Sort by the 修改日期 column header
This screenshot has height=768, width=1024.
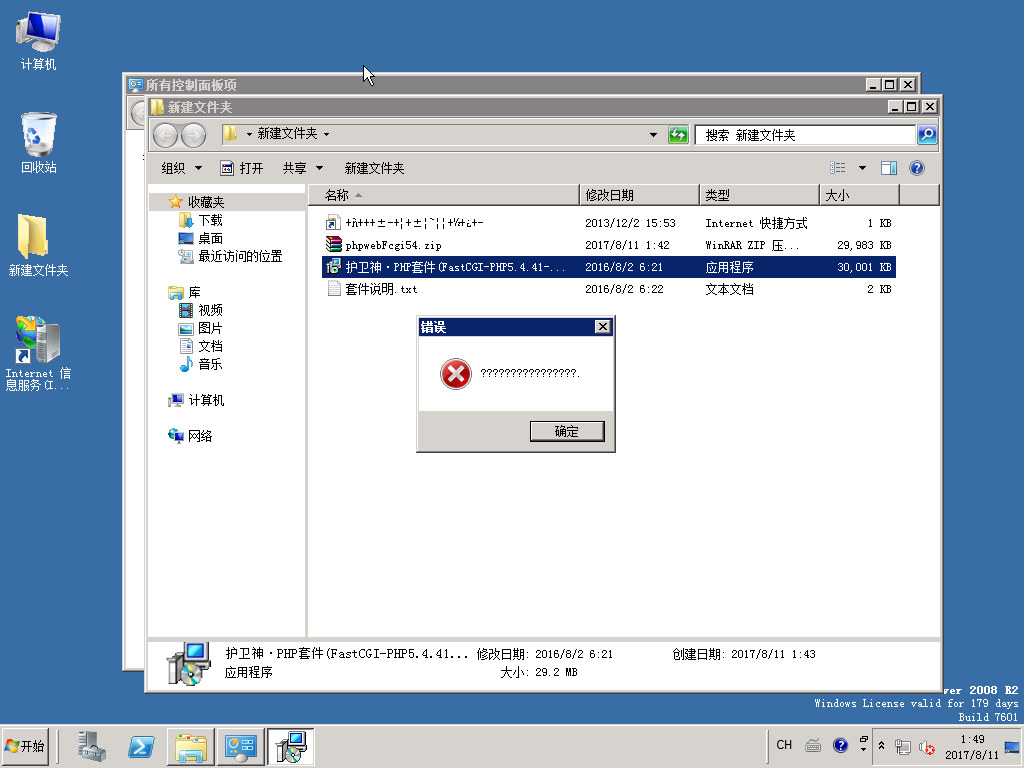(639, 195)
